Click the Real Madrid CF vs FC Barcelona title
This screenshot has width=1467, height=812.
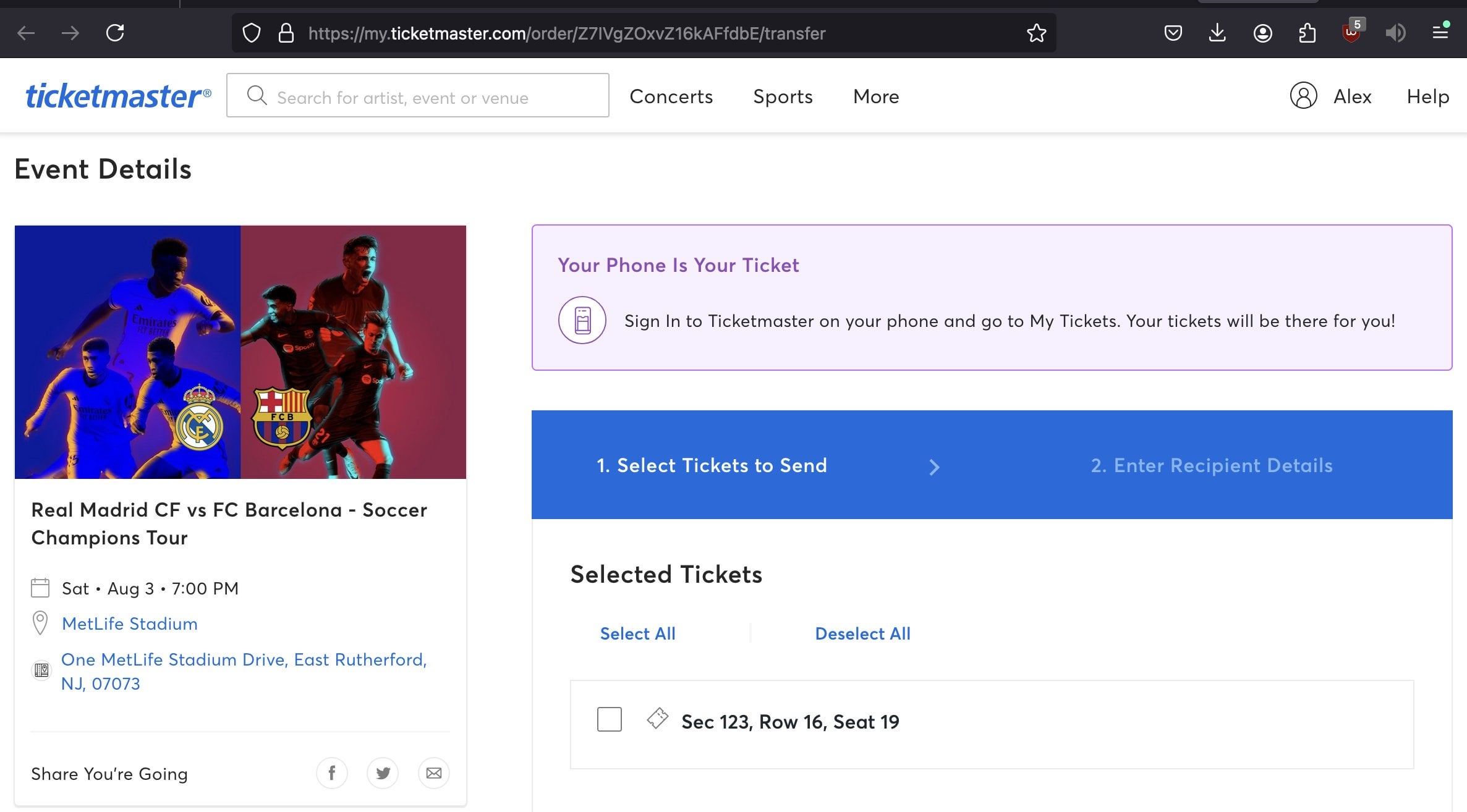[229, 523]
